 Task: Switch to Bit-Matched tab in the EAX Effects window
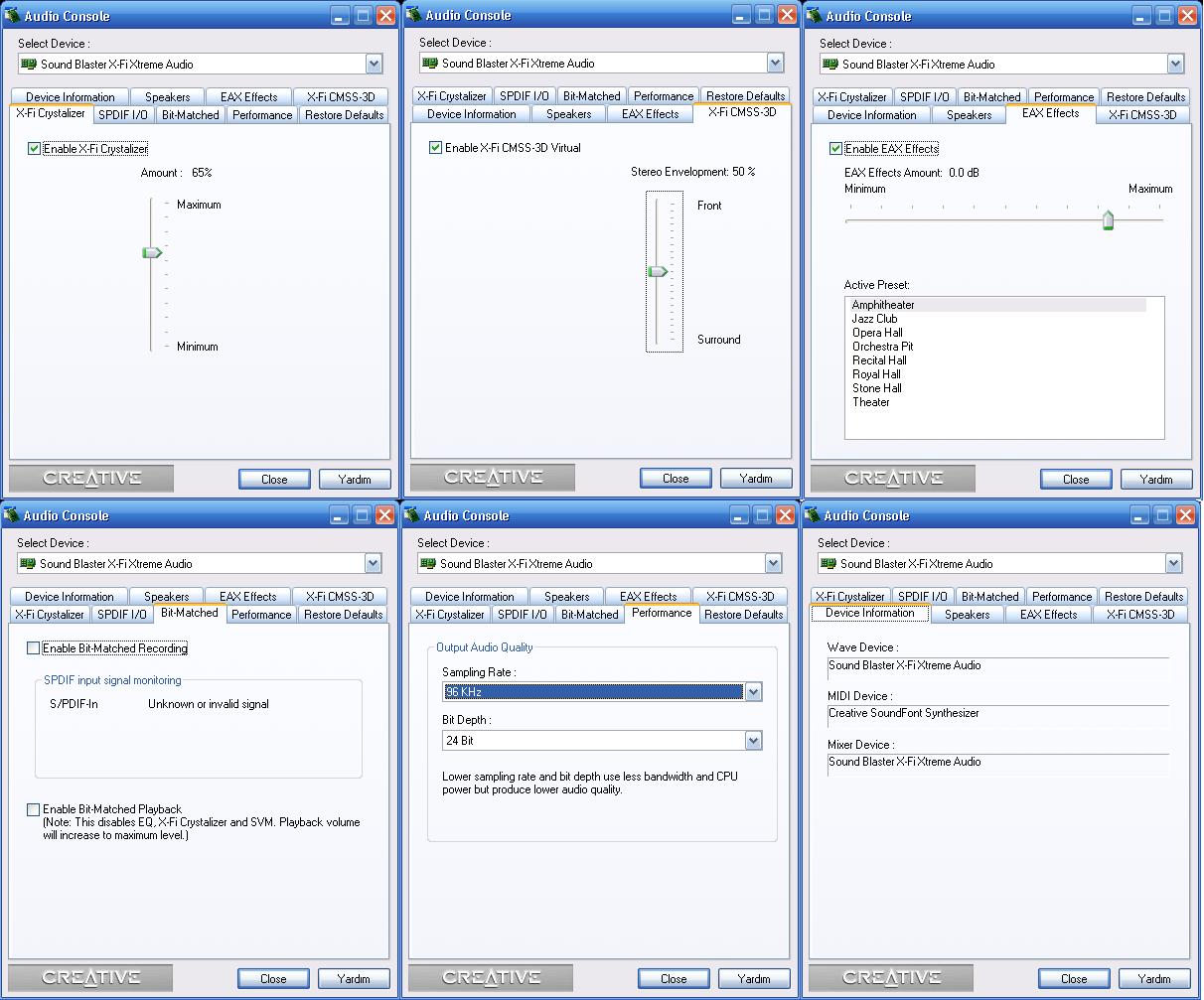click(x=991, y=97)
